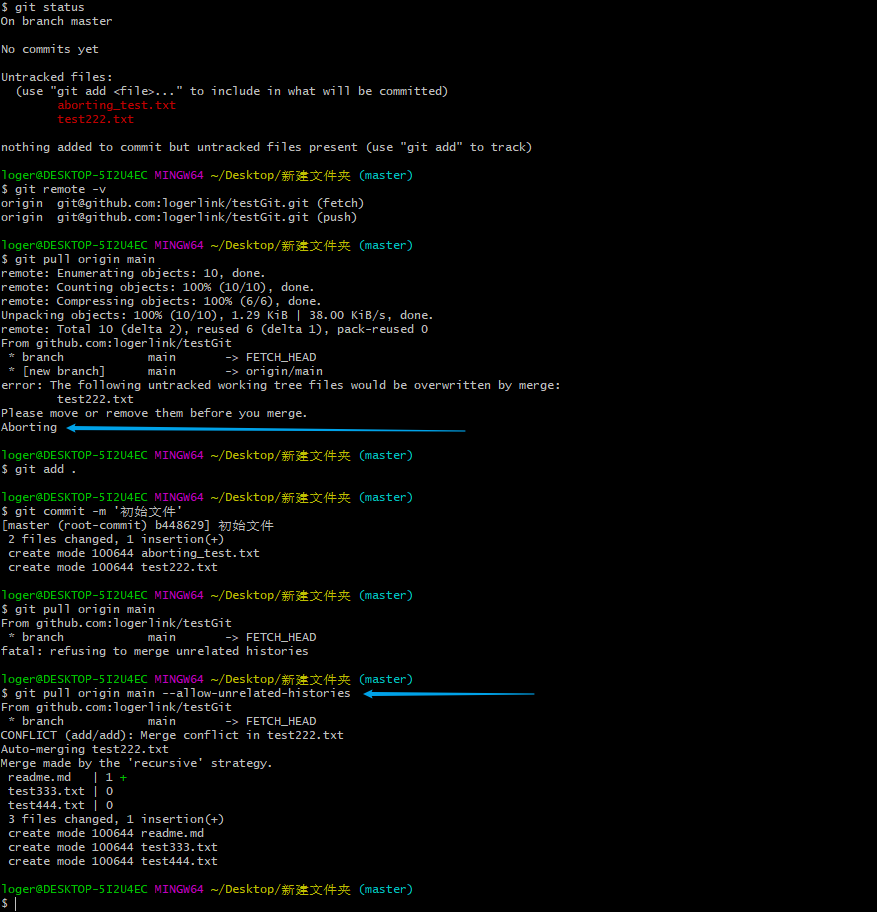This screenshot has height=912, width=877.
Task: Click the red 'aborting_test.txt' untracked file name
Action: point(116,105)
